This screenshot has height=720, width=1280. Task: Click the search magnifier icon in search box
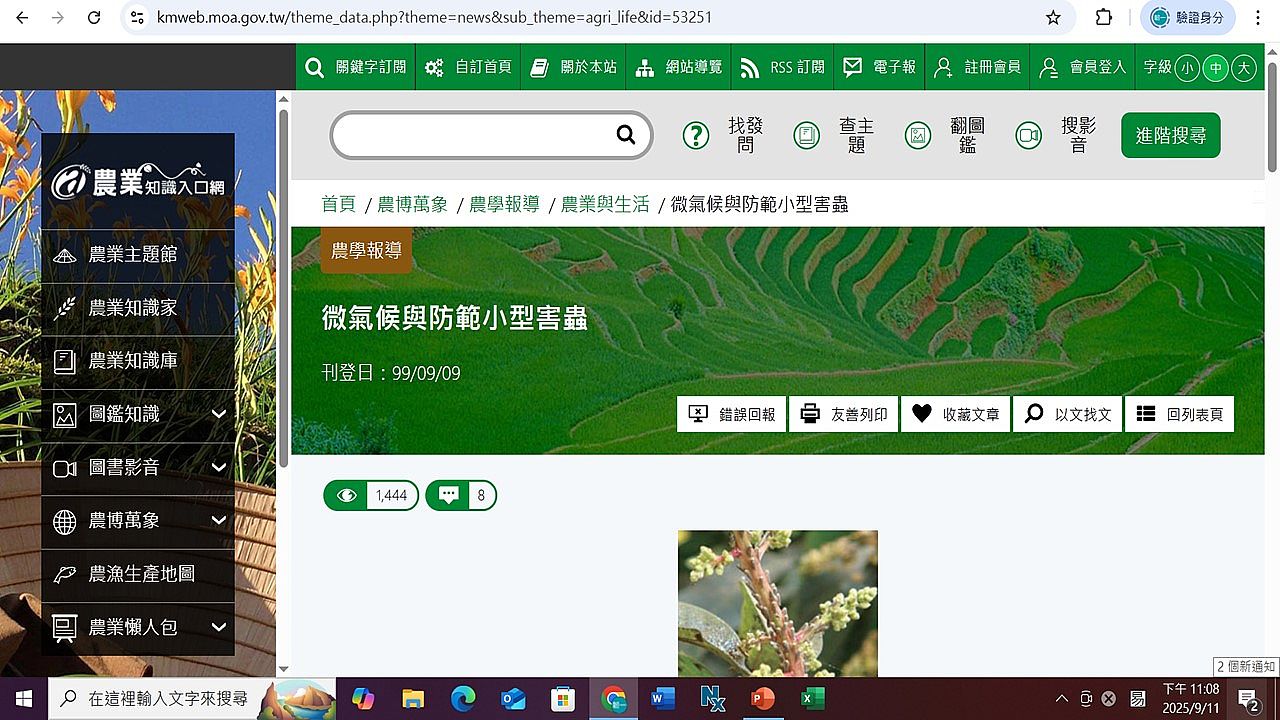[626, 135]
